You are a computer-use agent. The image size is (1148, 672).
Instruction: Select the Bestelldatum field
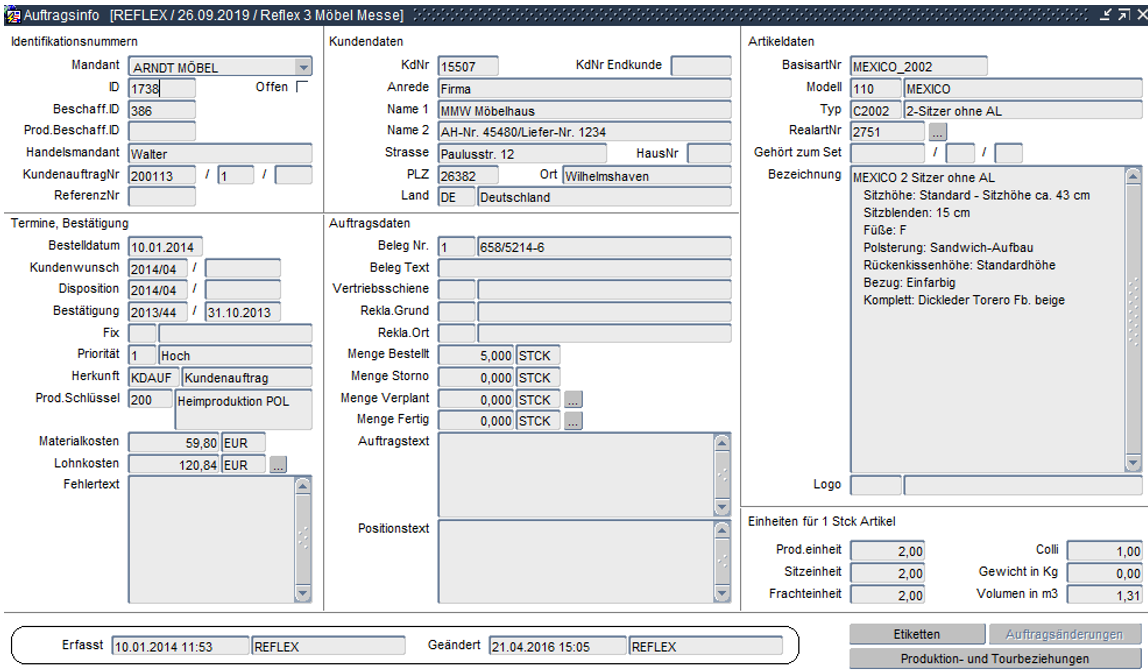click(165, 247)
